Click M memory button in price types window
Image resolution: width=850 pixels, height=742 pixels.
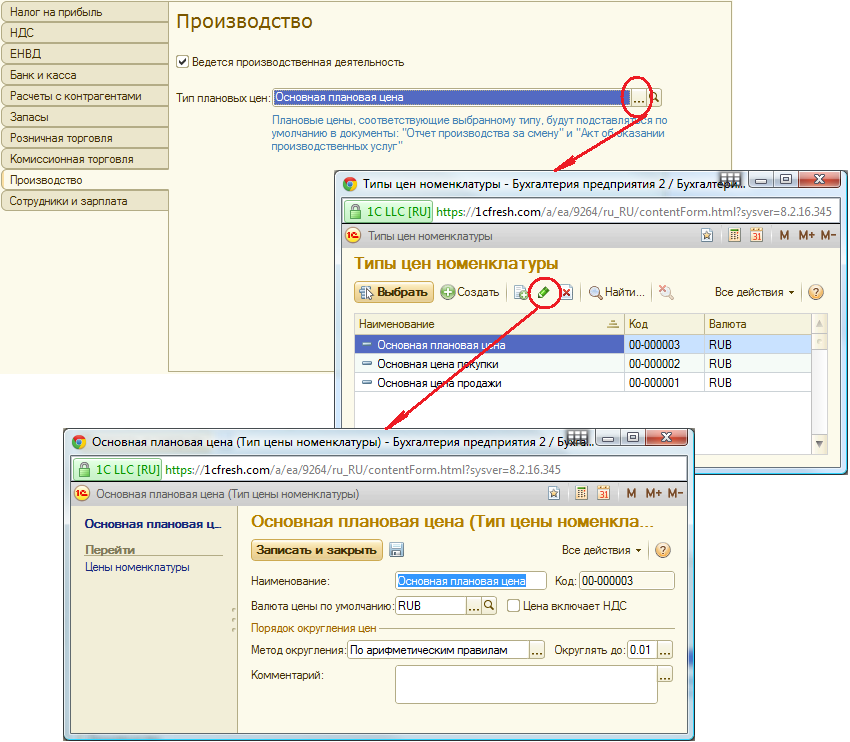pyautogui.click(x=784, y=235)
